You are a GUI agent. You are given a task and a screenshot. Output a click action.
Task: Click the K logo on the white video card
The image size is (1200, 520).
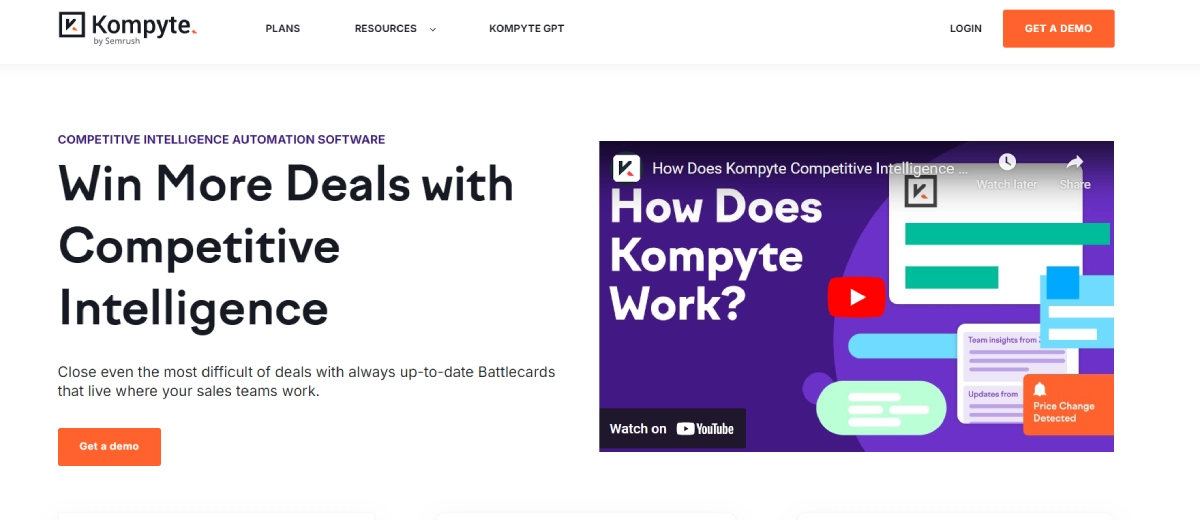(x=920, y=191)
